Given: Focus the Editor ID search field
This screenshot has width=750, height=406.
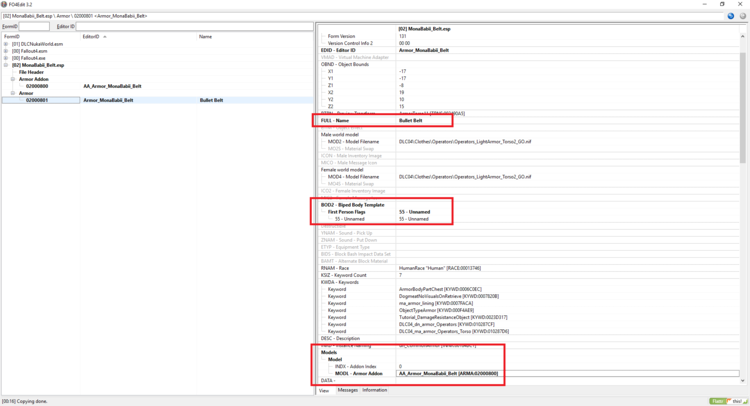Looking at the screenshot, I should point(195,26).
